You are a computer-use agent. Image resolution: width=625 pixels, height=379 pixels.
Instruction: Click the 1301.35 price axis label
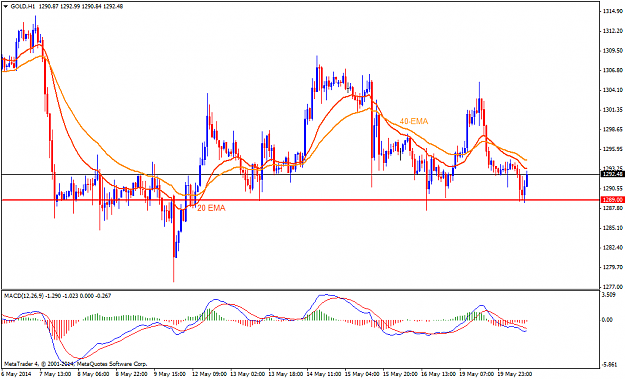613,110
